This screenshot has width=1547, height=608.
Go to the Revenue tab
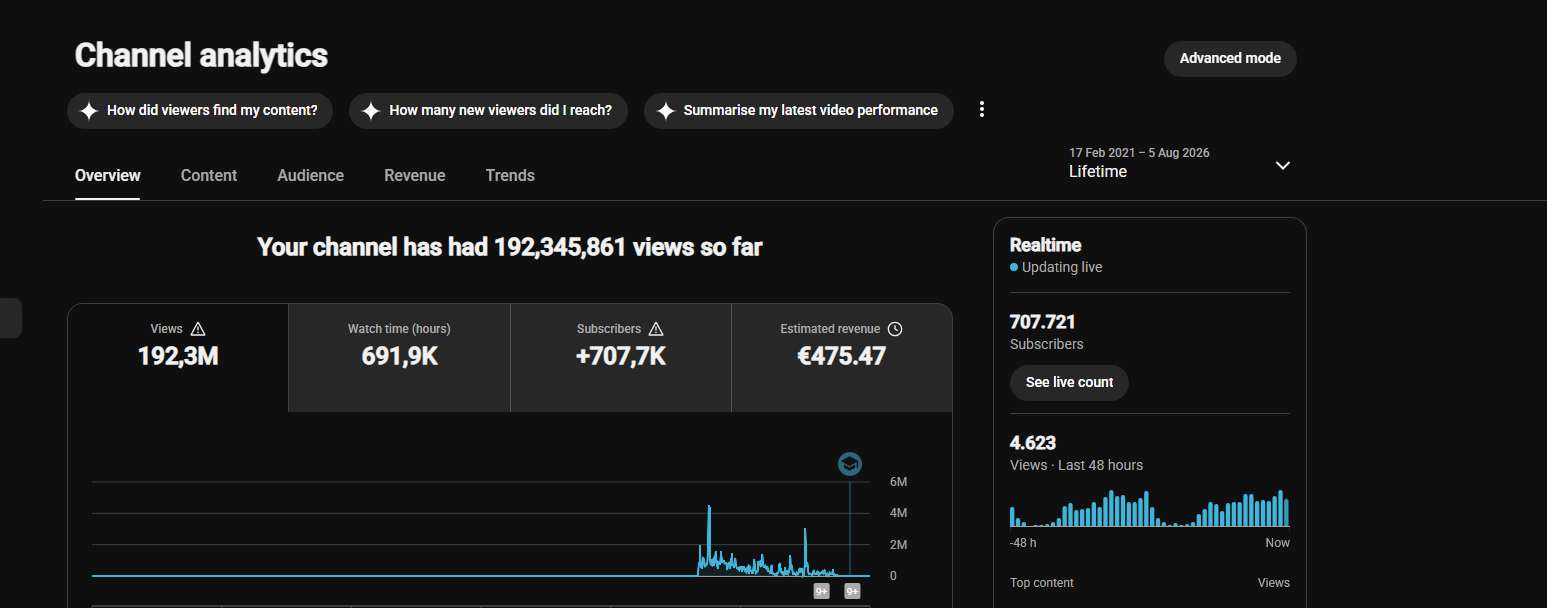click(415, 176)
